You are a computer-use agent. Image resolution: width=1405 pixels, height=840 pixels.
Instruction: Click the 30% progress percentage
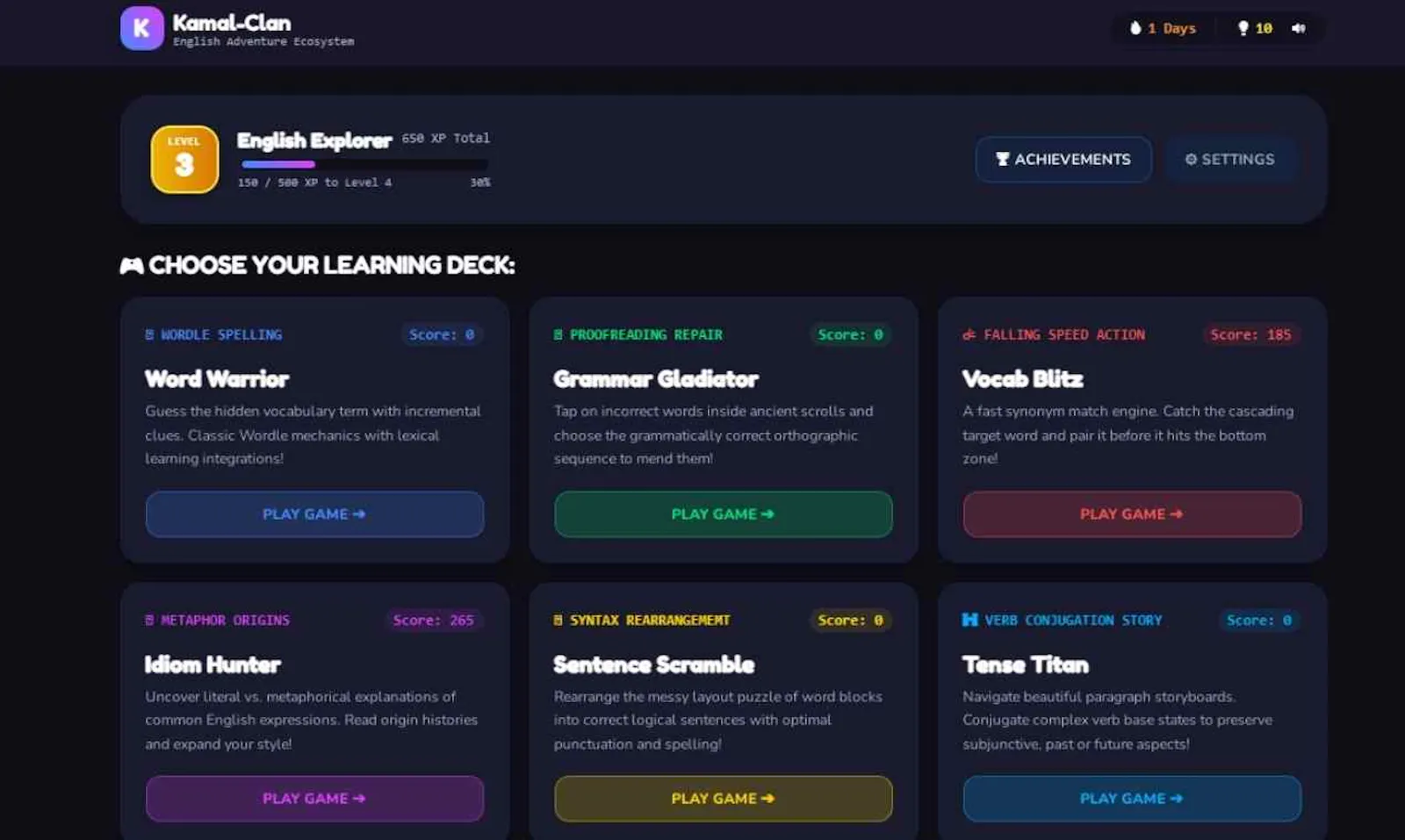(x=480, y=183)
